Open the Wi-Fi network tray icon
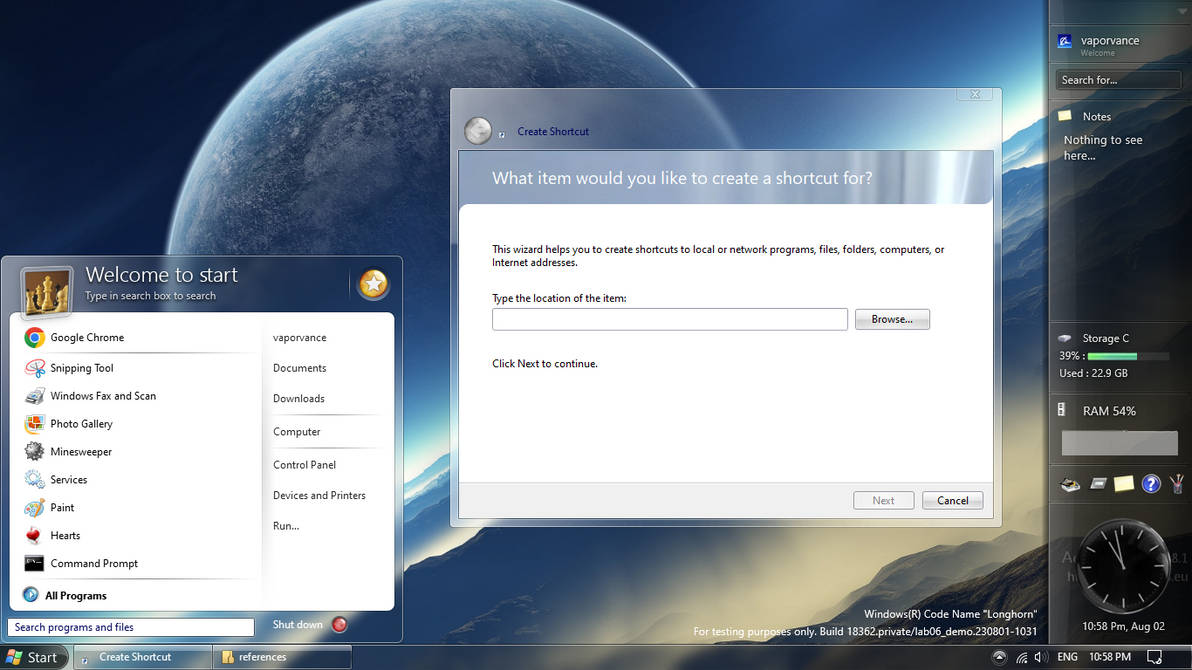The width and height of the screenshot is (1192, 670). point(1022,657)
